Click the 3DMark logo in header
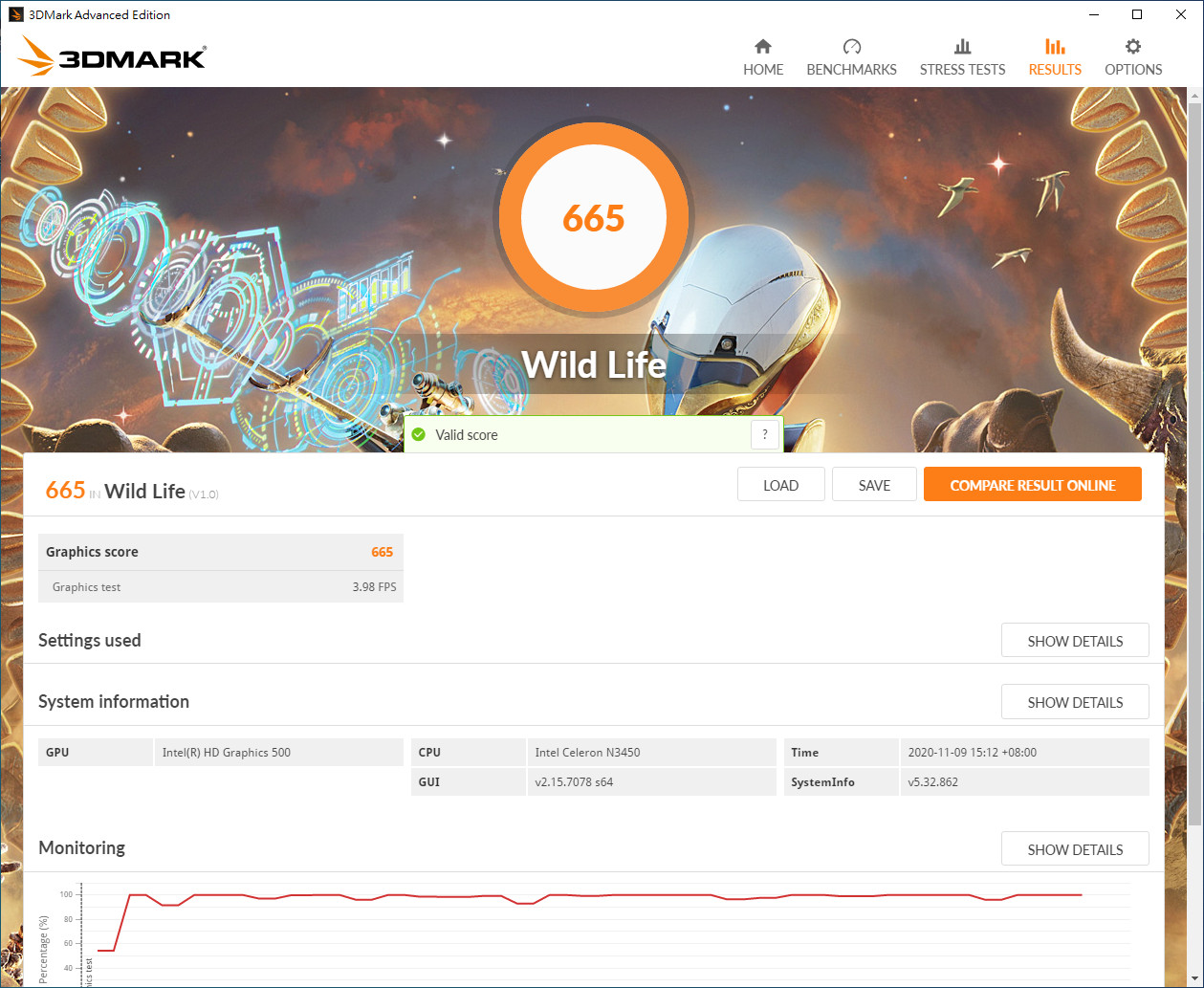This screenshot has height=988, width=1204. (112, 57)
